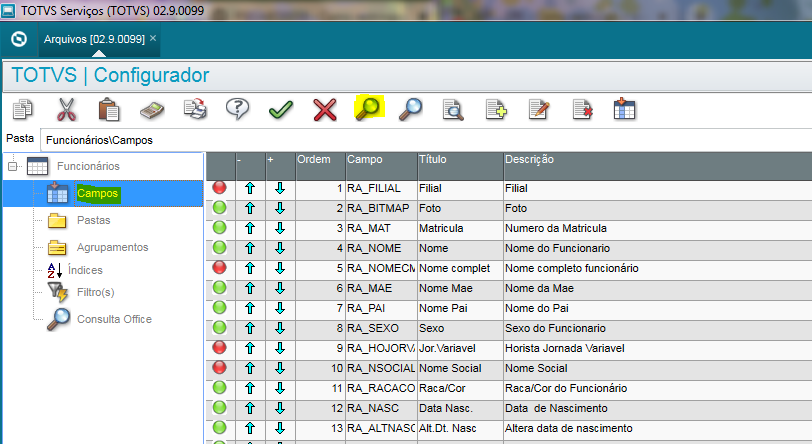Click the delete document icon
The height and width of the screenshot is (444, 812).
pyautogui.click(x=582, y=109)
